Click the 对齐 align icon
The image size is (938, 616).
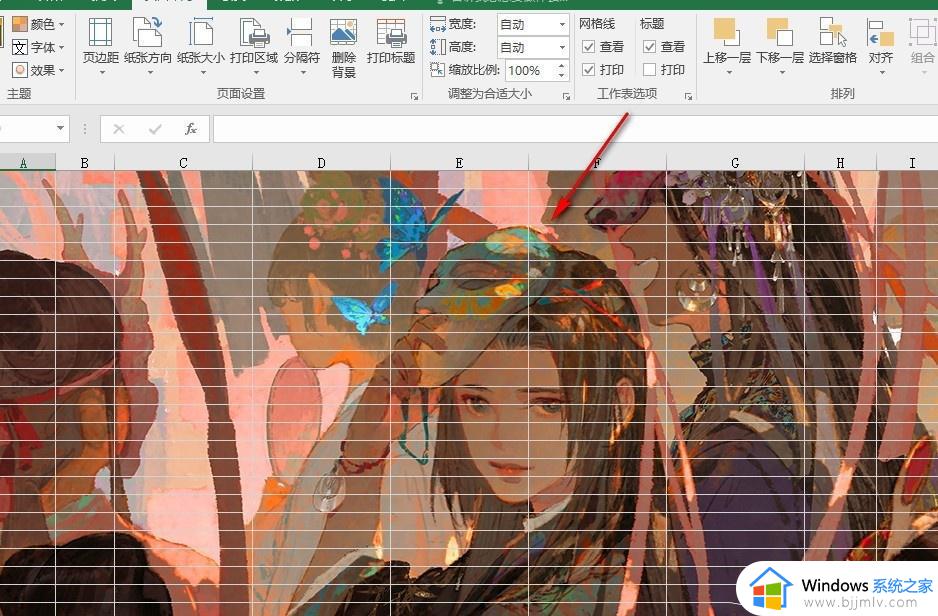coord(880,32)
